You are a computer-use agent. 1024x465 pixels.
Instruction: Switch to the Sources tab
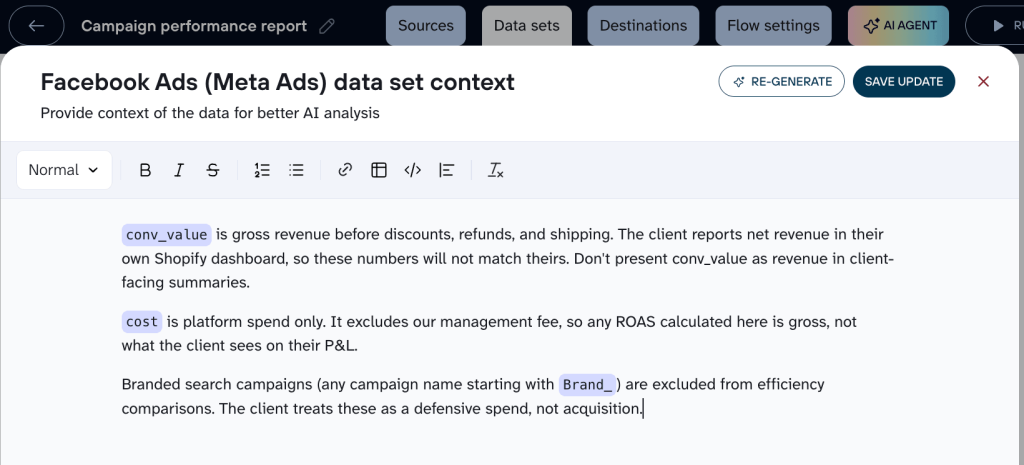click(426, 26)
